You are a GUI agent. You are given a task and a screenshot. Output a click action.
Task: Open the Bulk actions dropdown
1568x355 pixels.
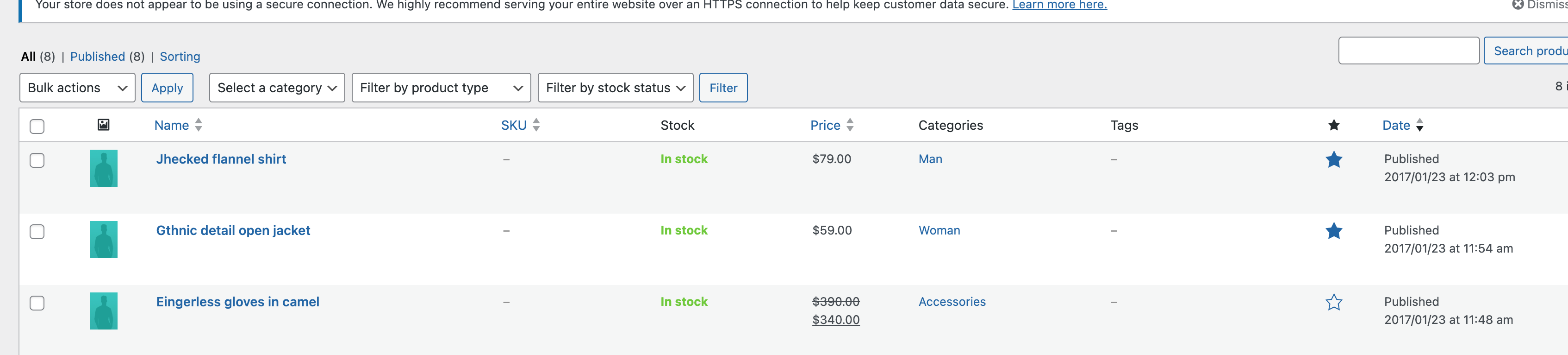77,88
